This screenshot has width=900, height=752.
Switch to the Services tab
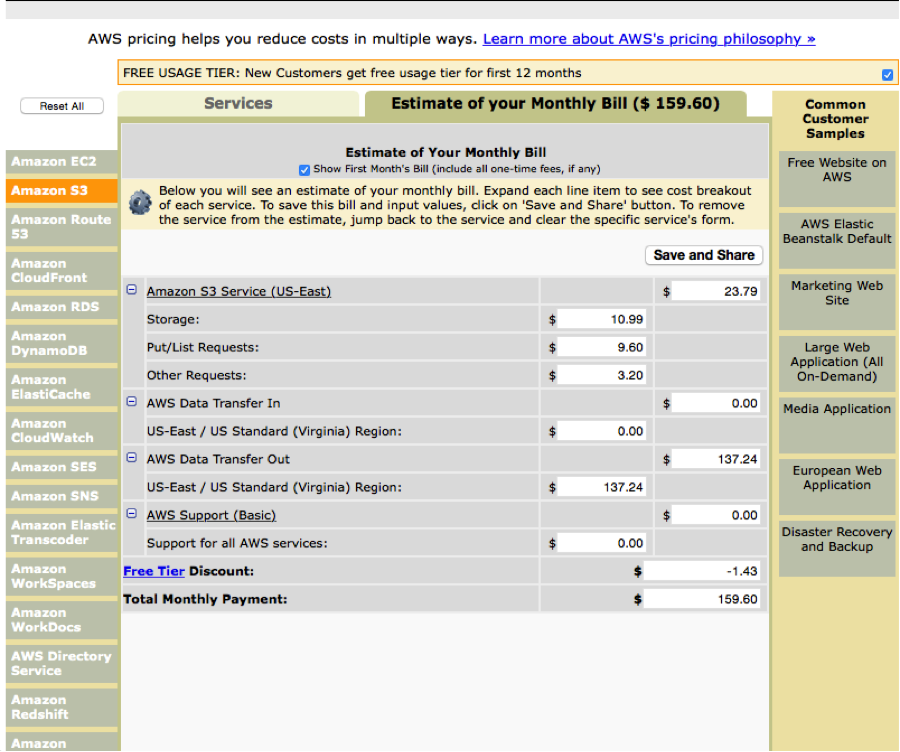pyautogui.click(x=238, y=104)
